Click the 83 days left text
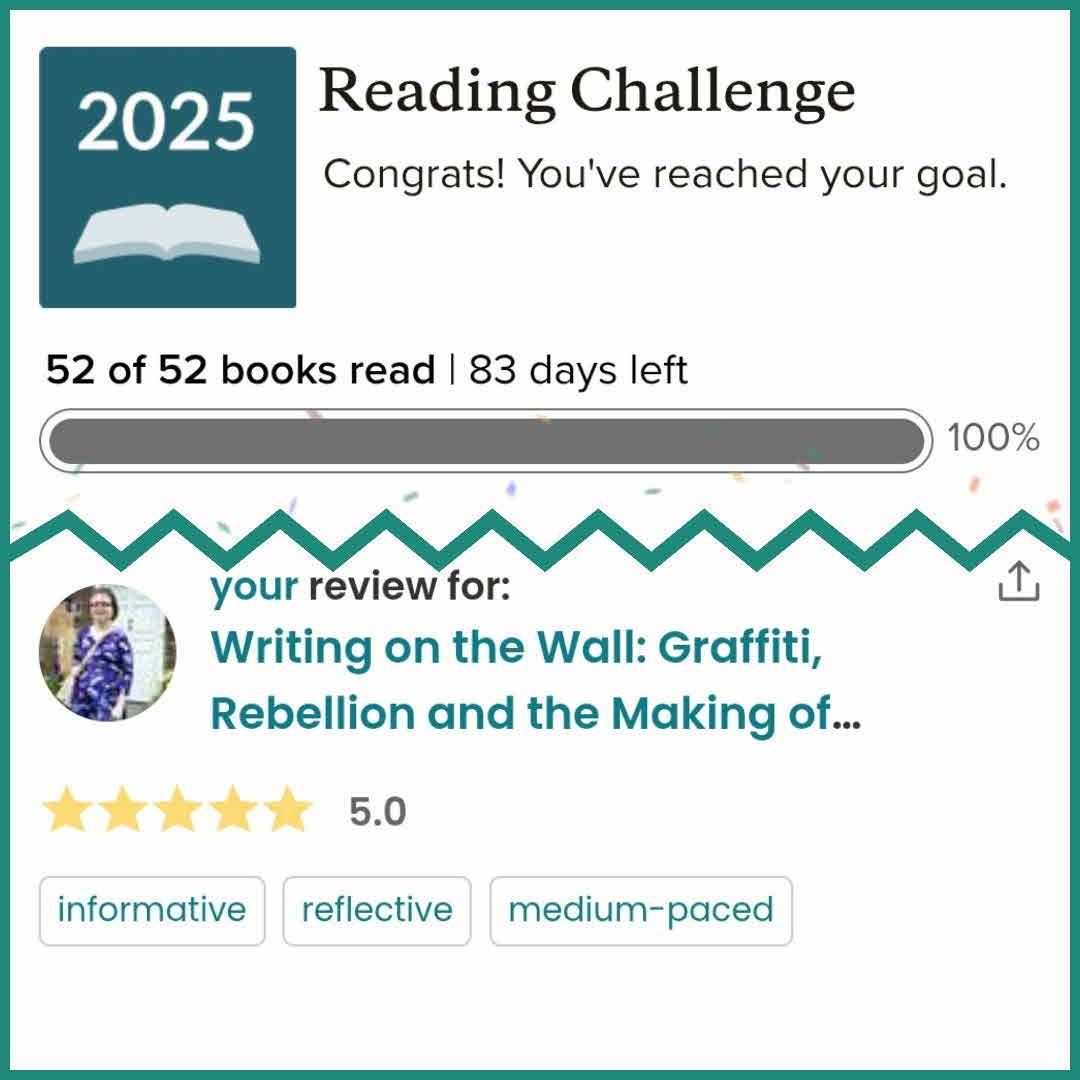This screenshot has height=1080, width=1080. click(x=578, y=371)
